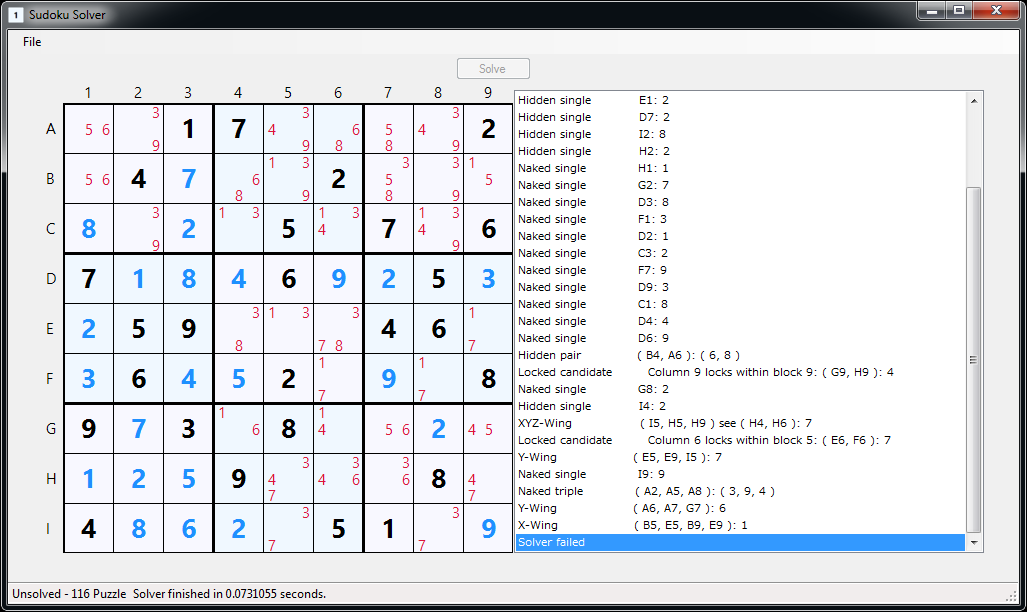Click Sudoku cell C1 containing blue 8
The height and width of the screenshot is (612, 1027).
click(88, 229)
